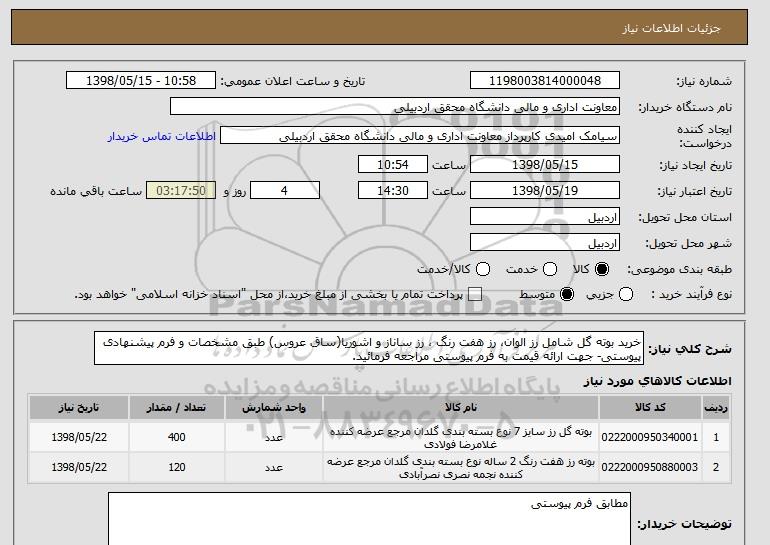Click the تاریخ نیاز column header
Viewport: 770px width, 545px height.
pos(79,408)
